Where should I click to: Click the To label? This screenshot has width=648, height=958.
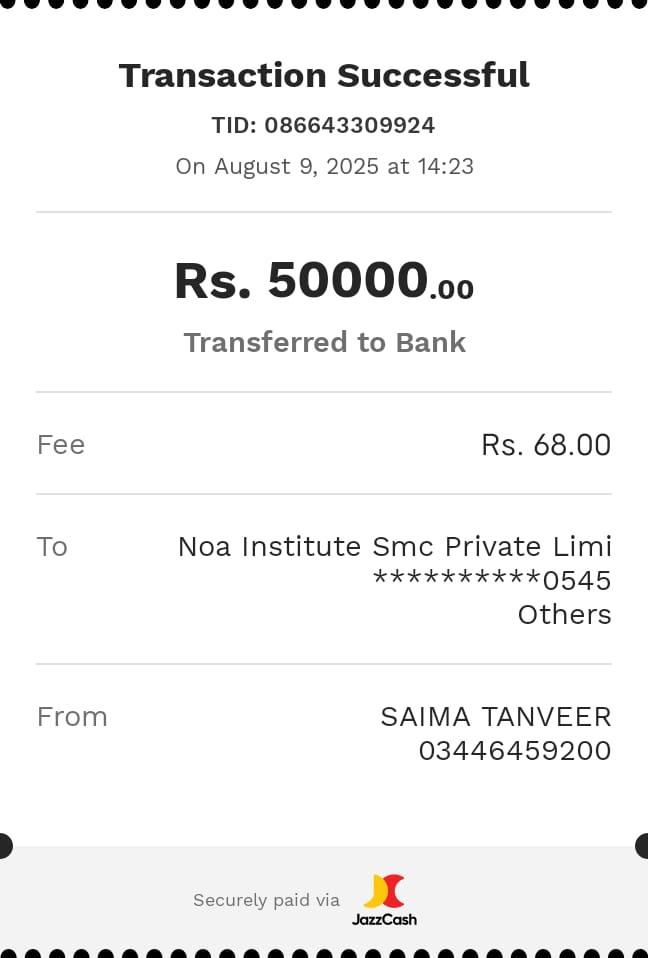coord(52,547)
